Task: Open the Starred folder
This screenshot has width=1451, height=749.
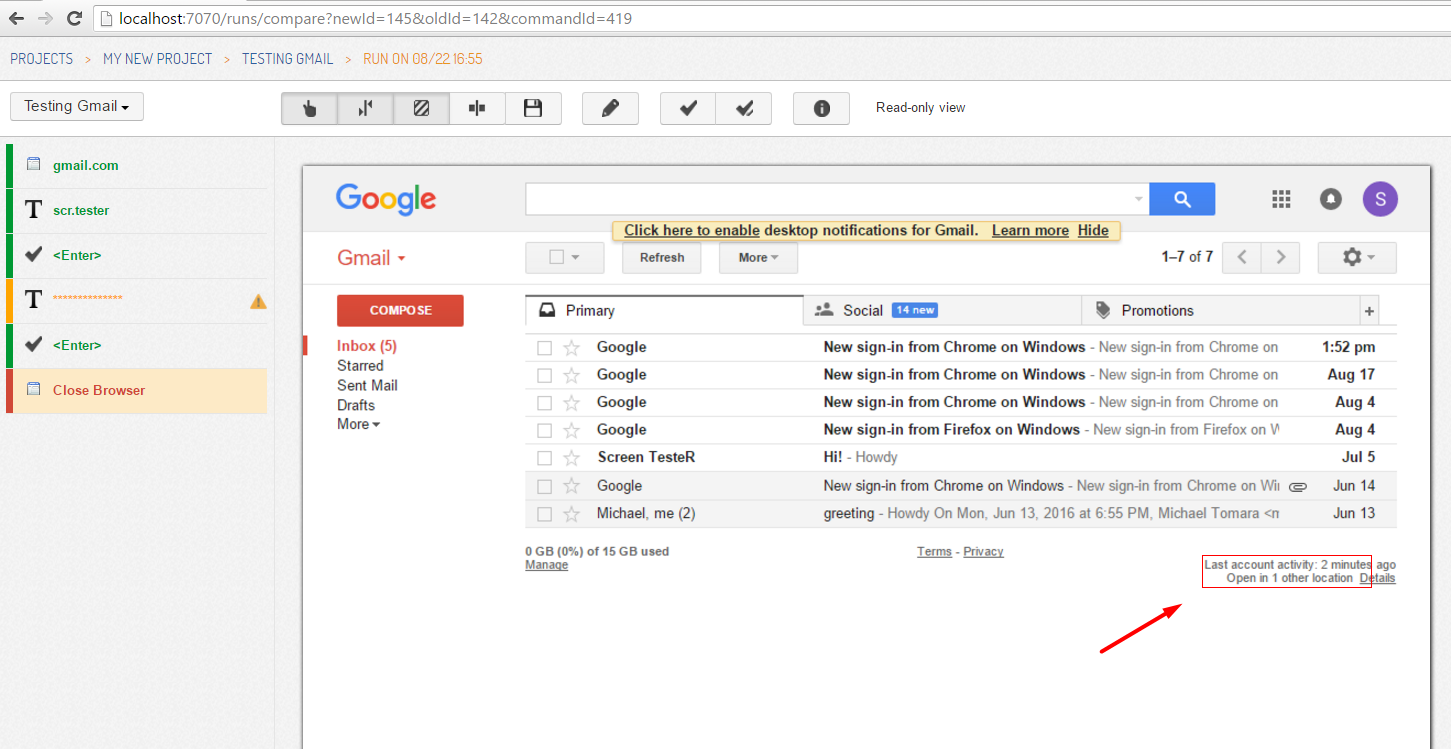Action: point(360,366)
